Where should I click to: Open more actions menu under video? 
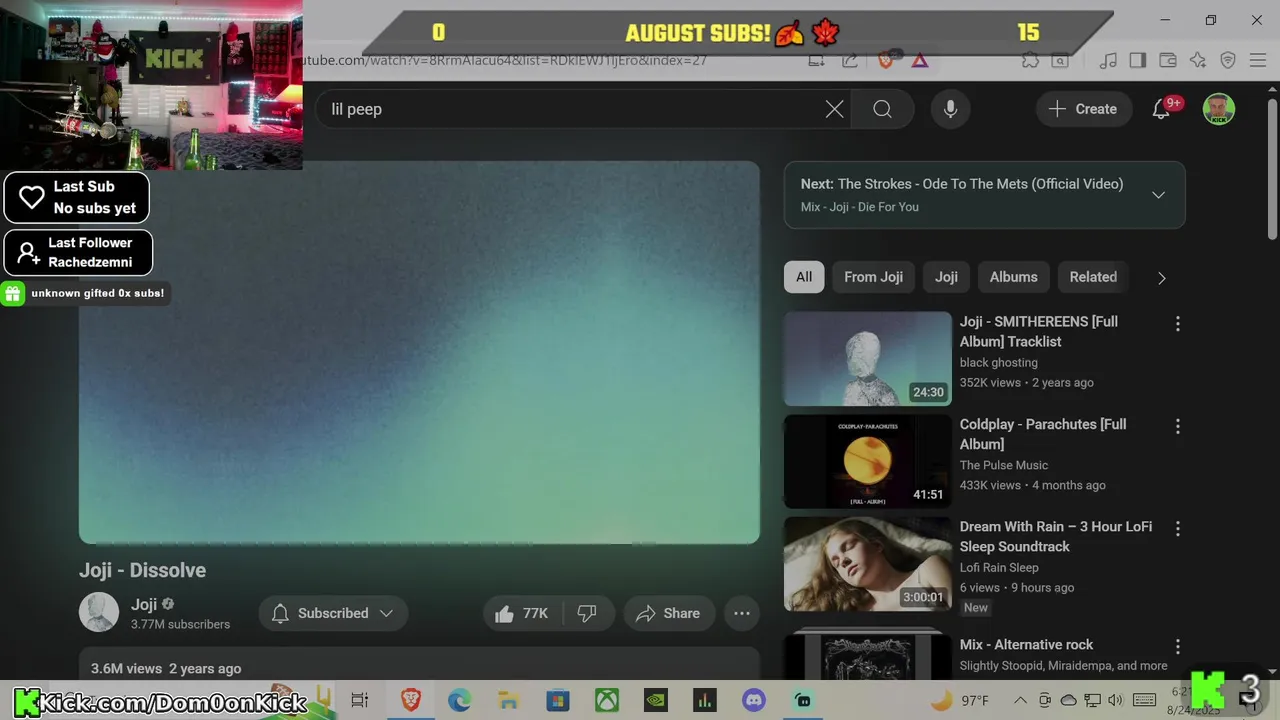pyautogui.click(x=742, y=613)
